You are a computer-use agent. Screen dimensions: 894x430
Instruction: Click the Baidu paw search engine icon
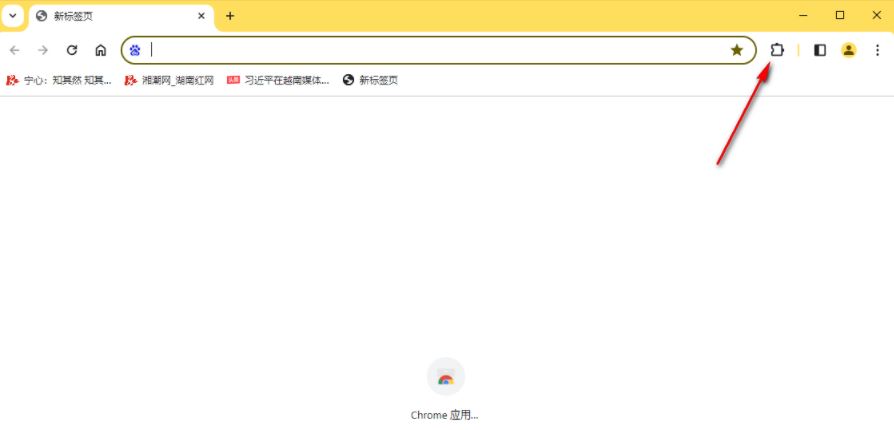click(135, 50)
